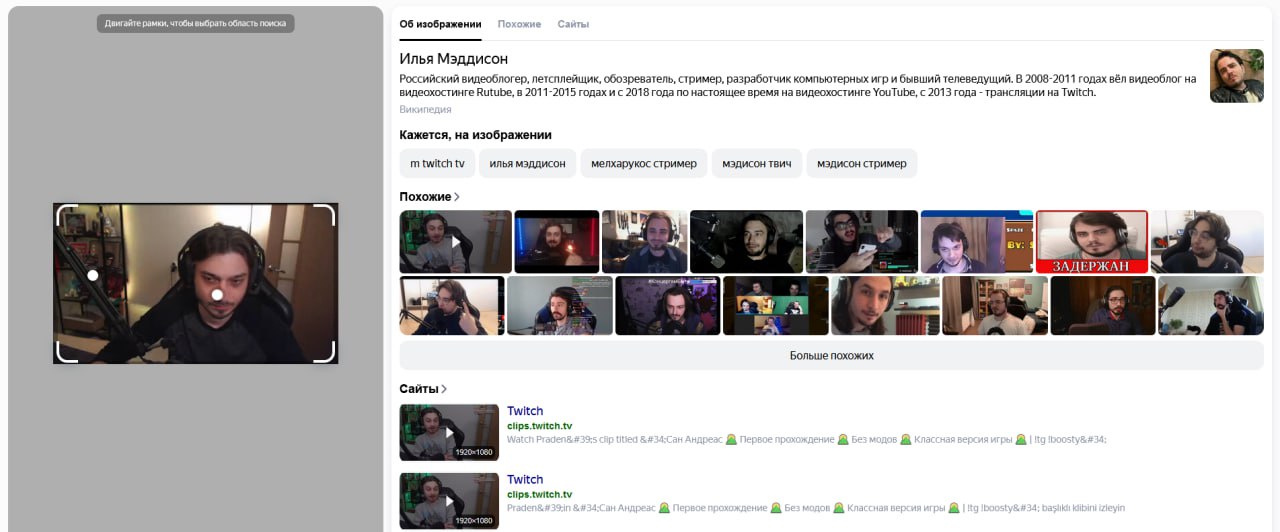Click the bottom-left crop frame corner handle
The width and height of the screenshot is (1280, 532).
point(66,351)
